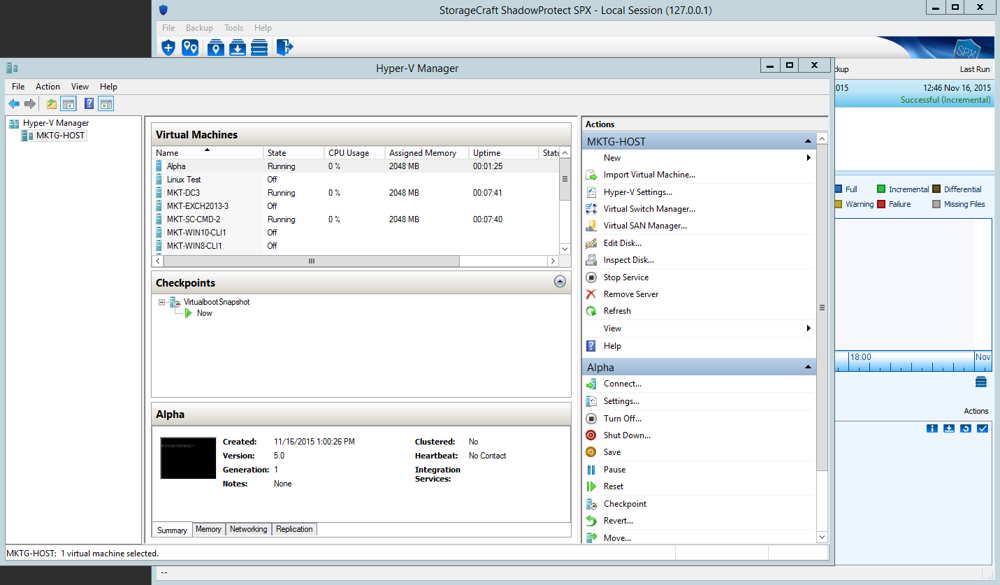Open the backup destinations tool in SPX
Image resolution: width=1000 pixels, height=585 pixels.
pyautogui.click(x=191, y=46)
